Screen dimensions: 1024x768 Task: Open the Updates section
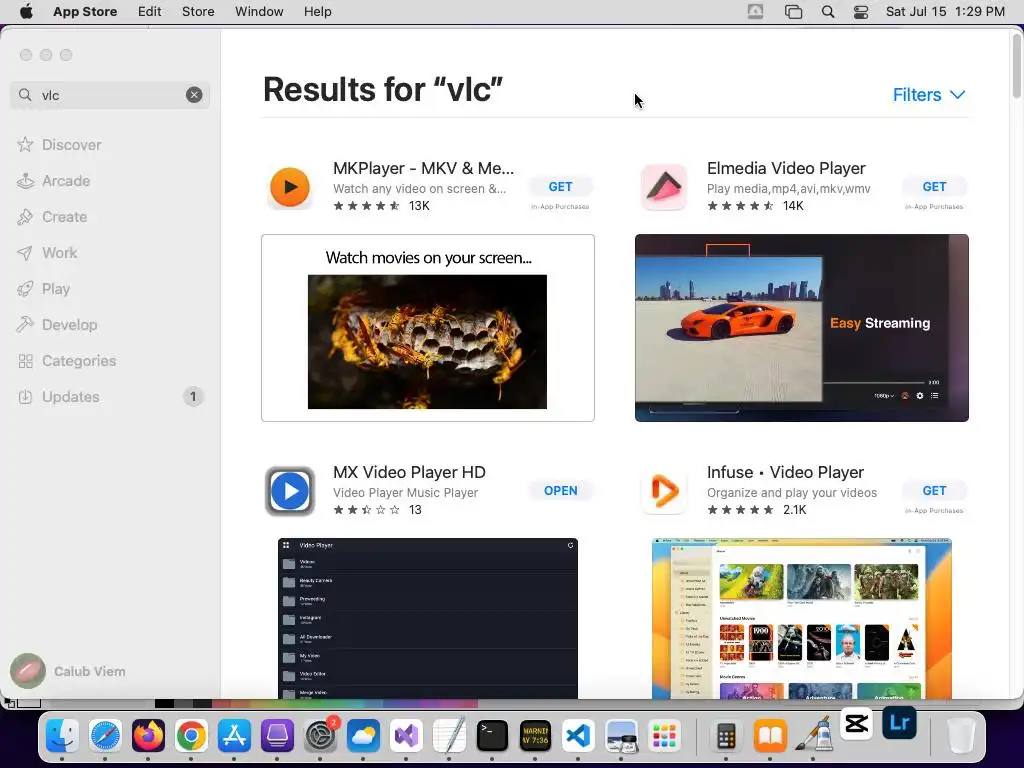click(x=110, y=396)
